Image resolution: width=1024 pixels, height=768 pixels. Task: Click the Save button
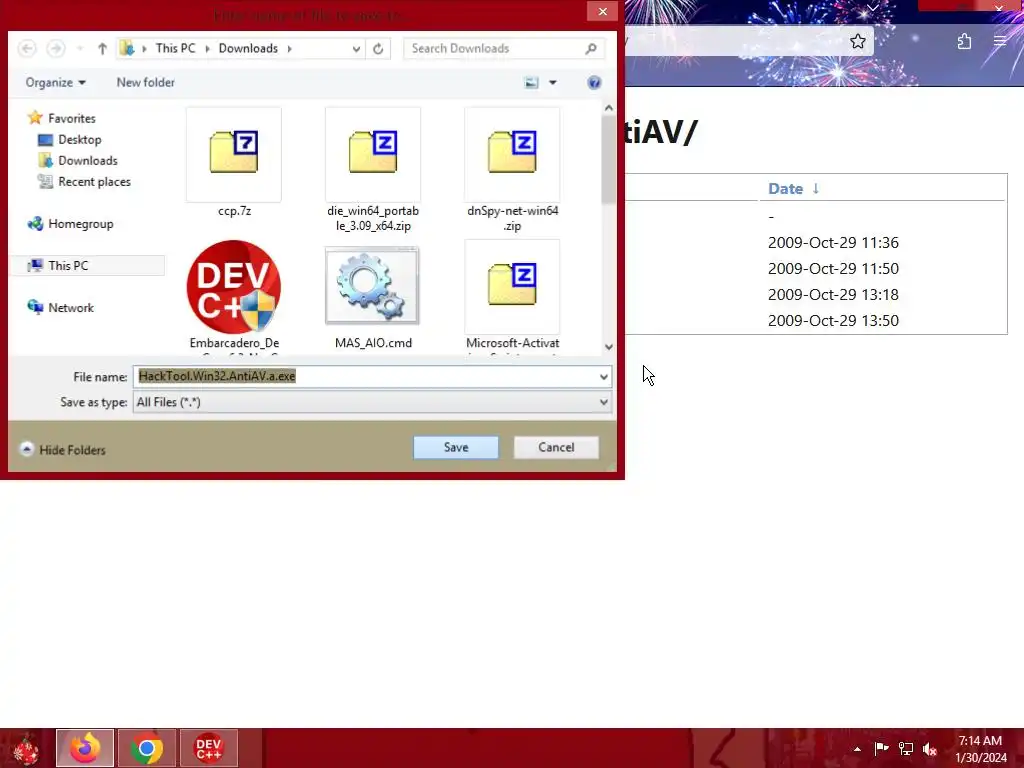click(456, 447)
